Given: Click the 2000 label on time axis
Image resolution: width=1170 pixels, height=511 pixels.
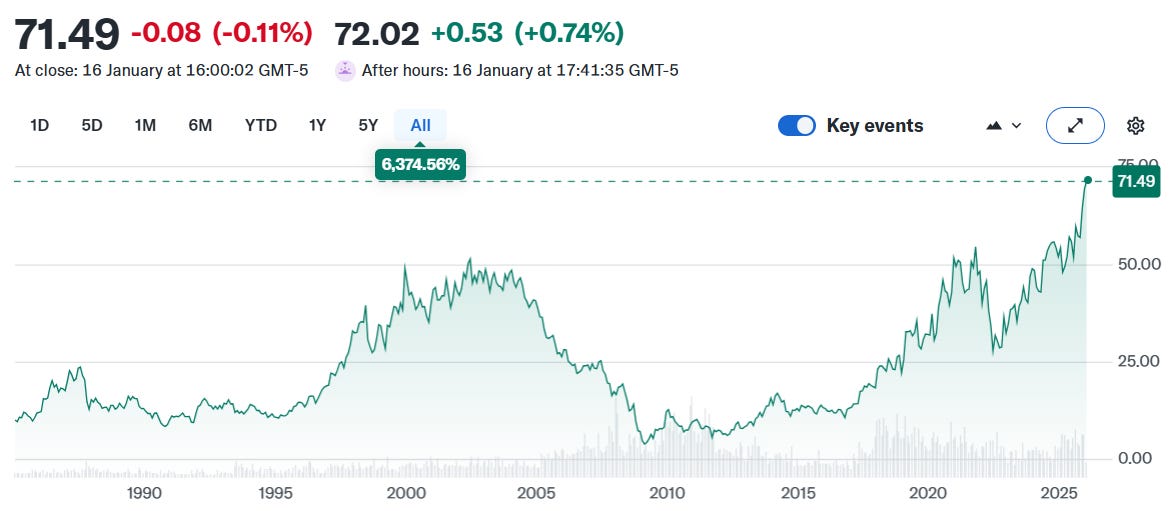Looking at the screenshot, I should [x=406, y=492].
